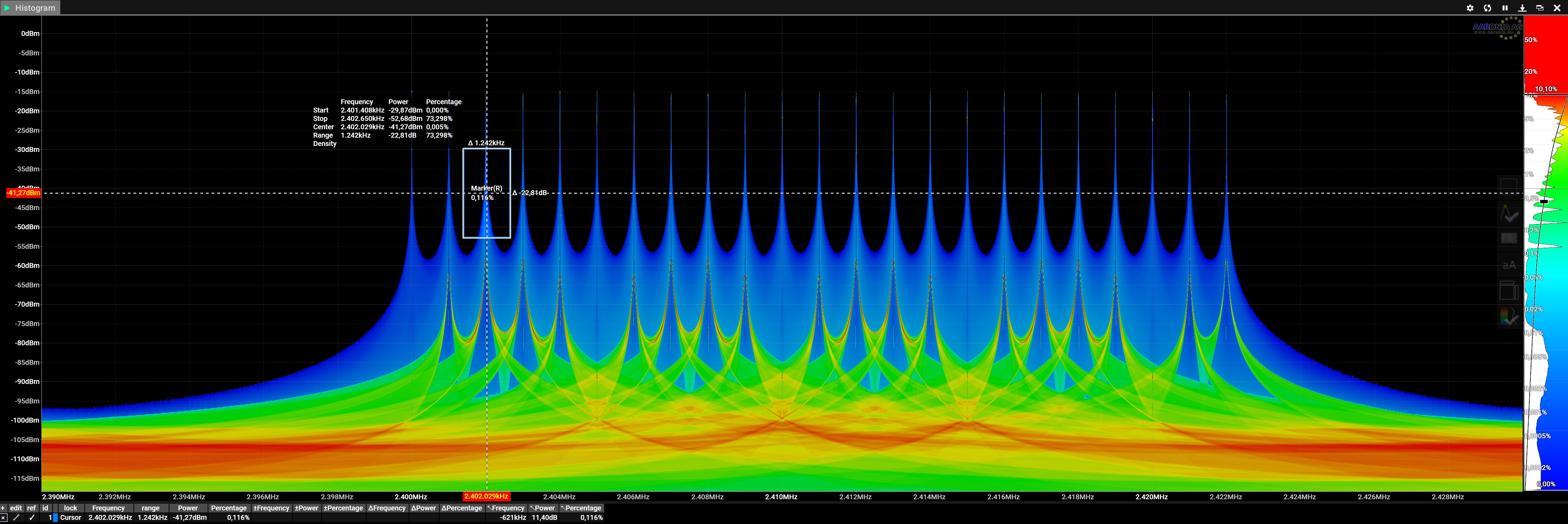Click the red -41,27dBm power axis label

(x=23, y=193)
